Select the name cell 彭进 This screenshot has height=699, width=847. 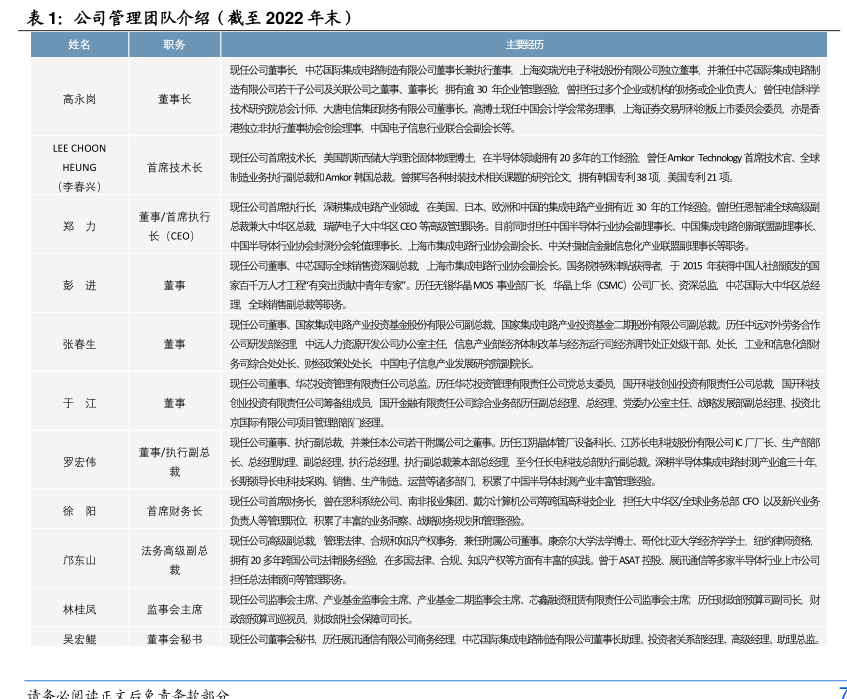click(x=79, y=285)
